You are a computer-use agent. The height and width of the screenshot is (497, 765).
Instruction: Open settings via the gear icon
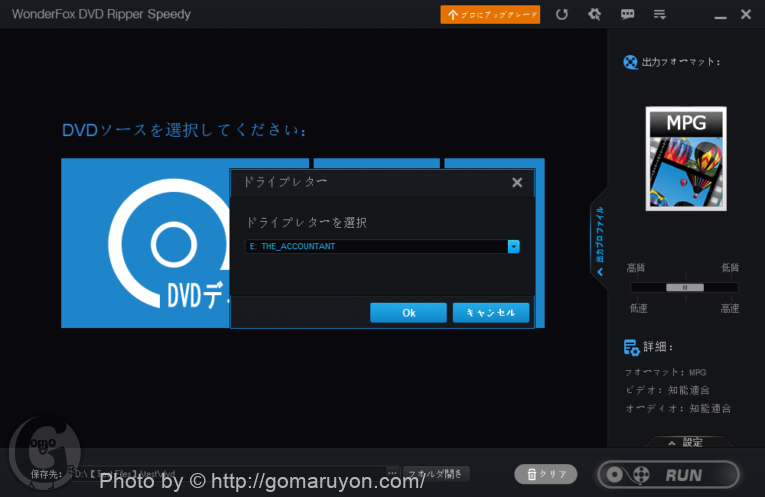point(594,14)
